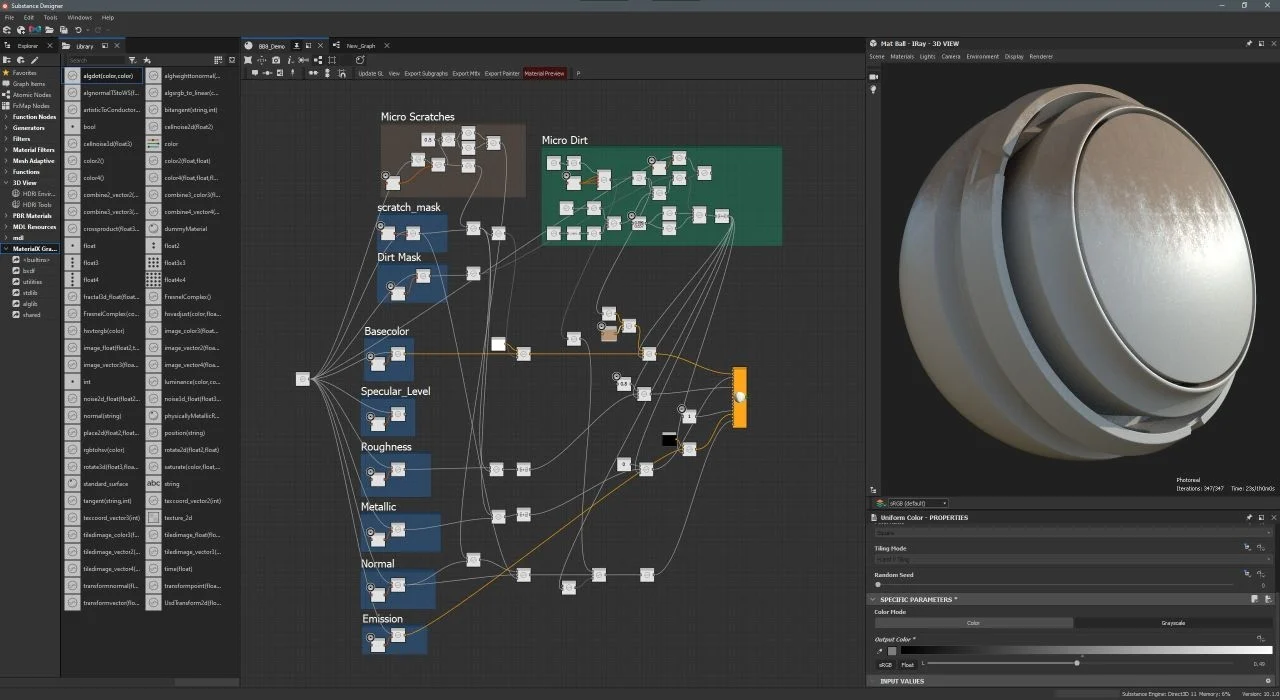The height and width of the screenshot is (700, 1280).
Task: Click the snap grid icon in graph toolbar
Action: pyautogui.click(x=333, y=61)
